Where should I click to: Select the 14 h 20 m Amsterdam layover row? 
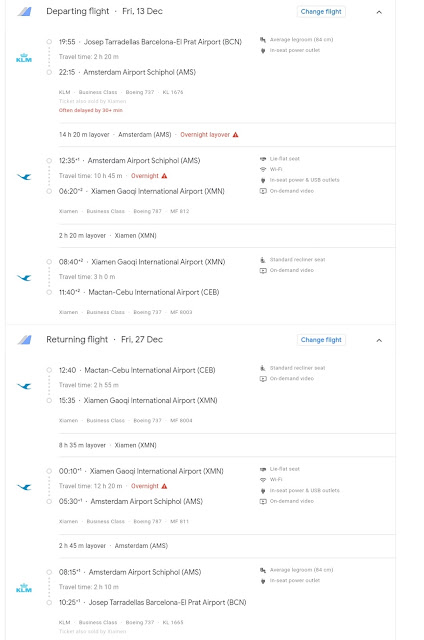[227, 135]
